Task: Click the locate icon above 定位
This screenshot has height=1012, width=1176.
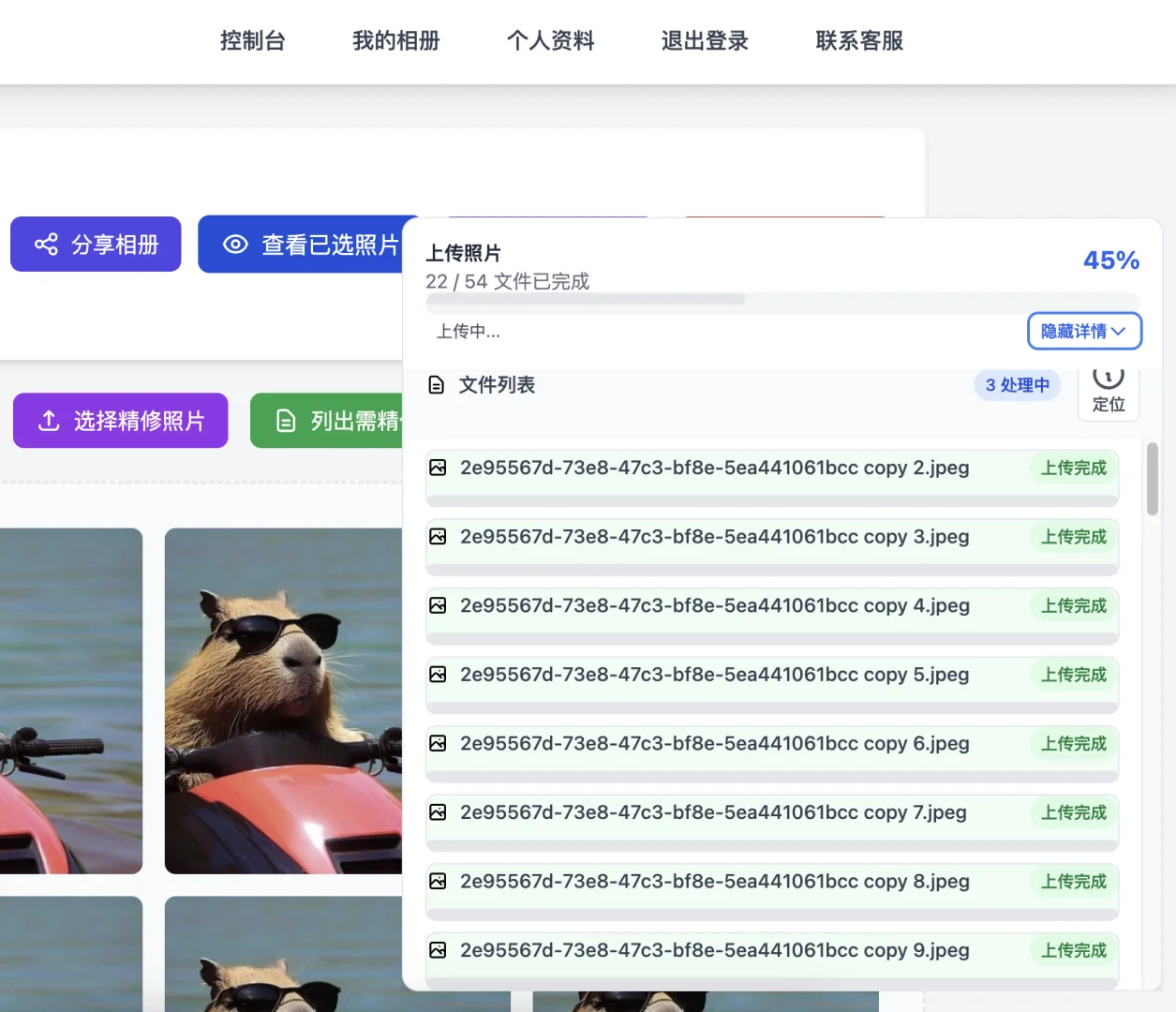Action: (1109, 378)
